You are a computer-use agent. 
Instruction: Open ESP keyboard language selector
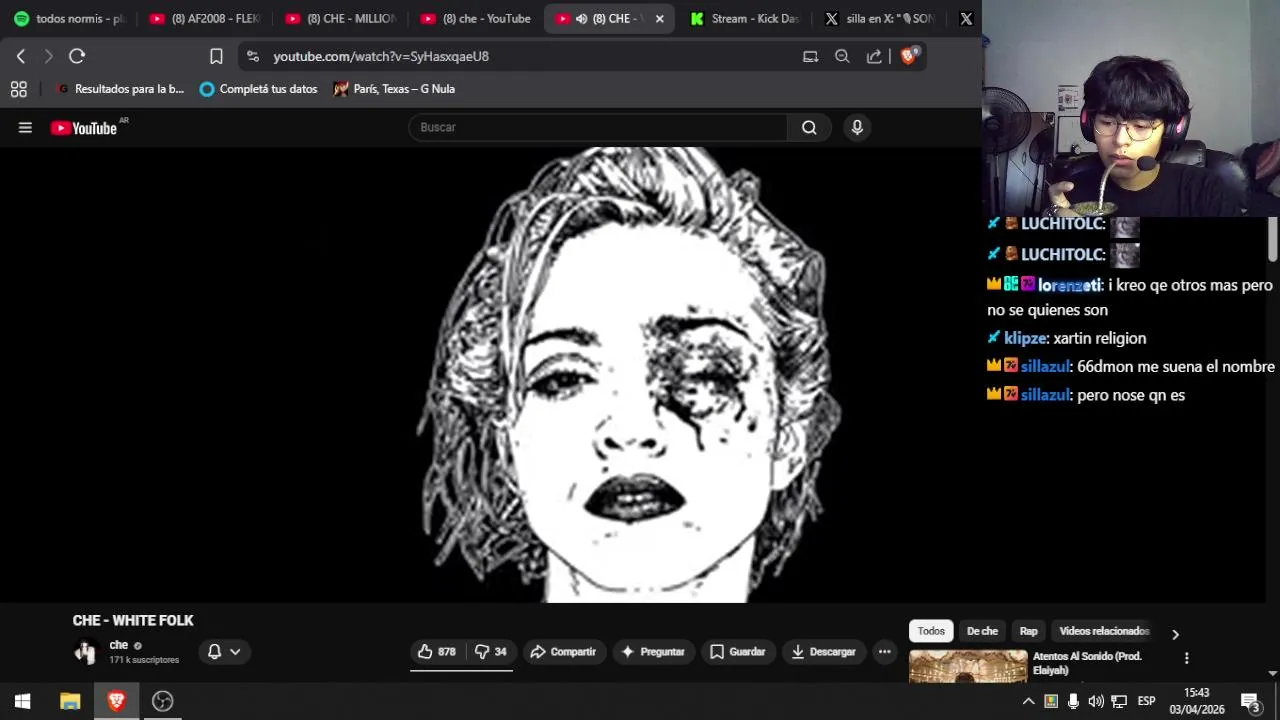tap(1146, 701)
